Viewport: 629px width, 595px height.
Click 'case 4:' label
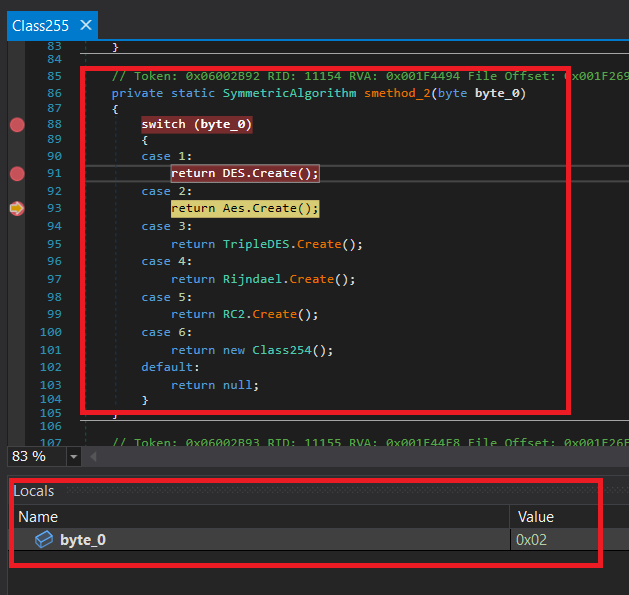pyautogui.click(x=166, y=262)
